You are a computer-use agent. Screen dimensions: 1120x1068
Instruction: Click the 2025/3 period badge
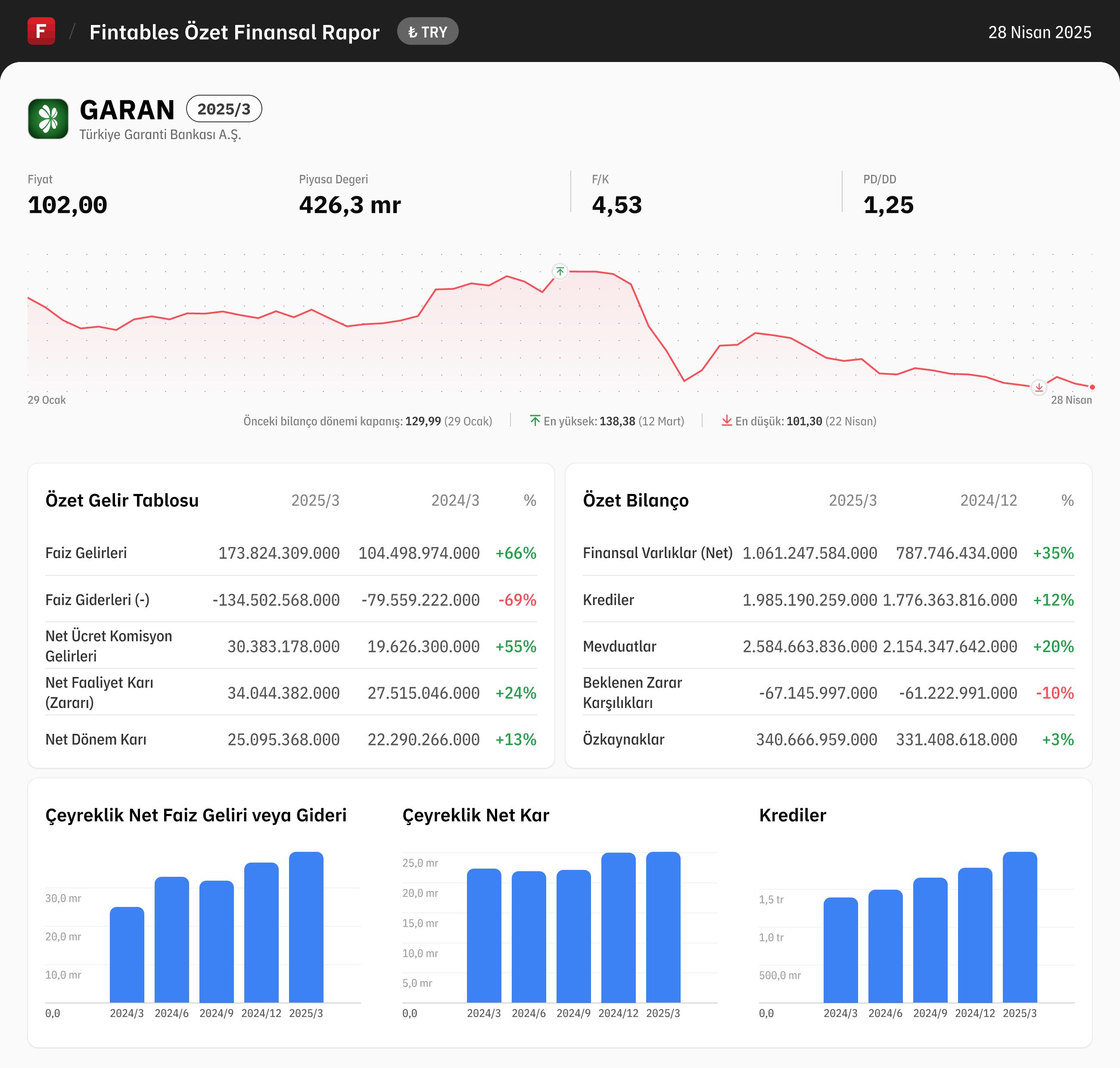click(x=224, y=109)
